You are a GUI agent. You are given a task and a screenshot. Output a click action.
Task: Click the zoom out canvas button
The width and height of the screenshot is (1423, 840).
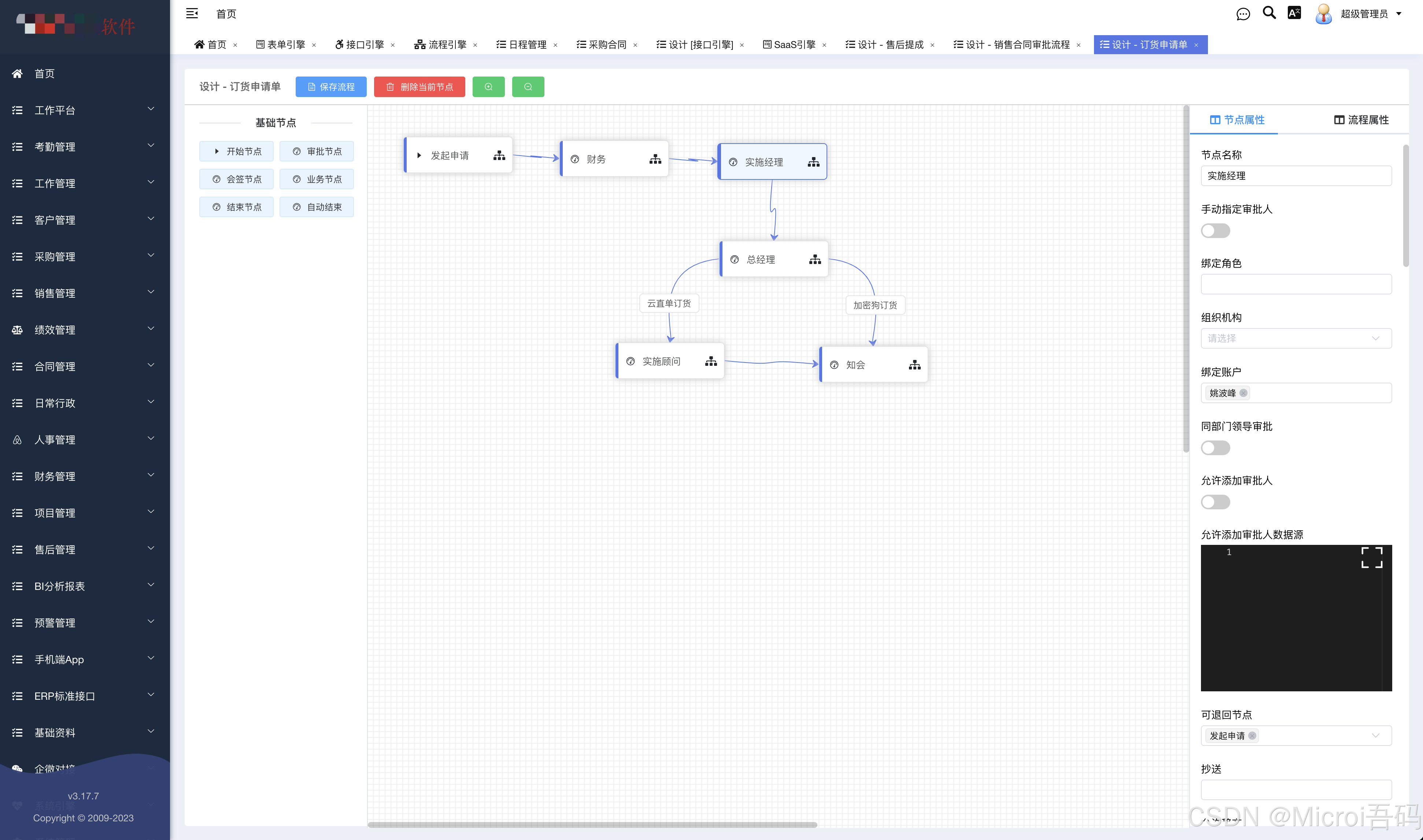(528, 87)
